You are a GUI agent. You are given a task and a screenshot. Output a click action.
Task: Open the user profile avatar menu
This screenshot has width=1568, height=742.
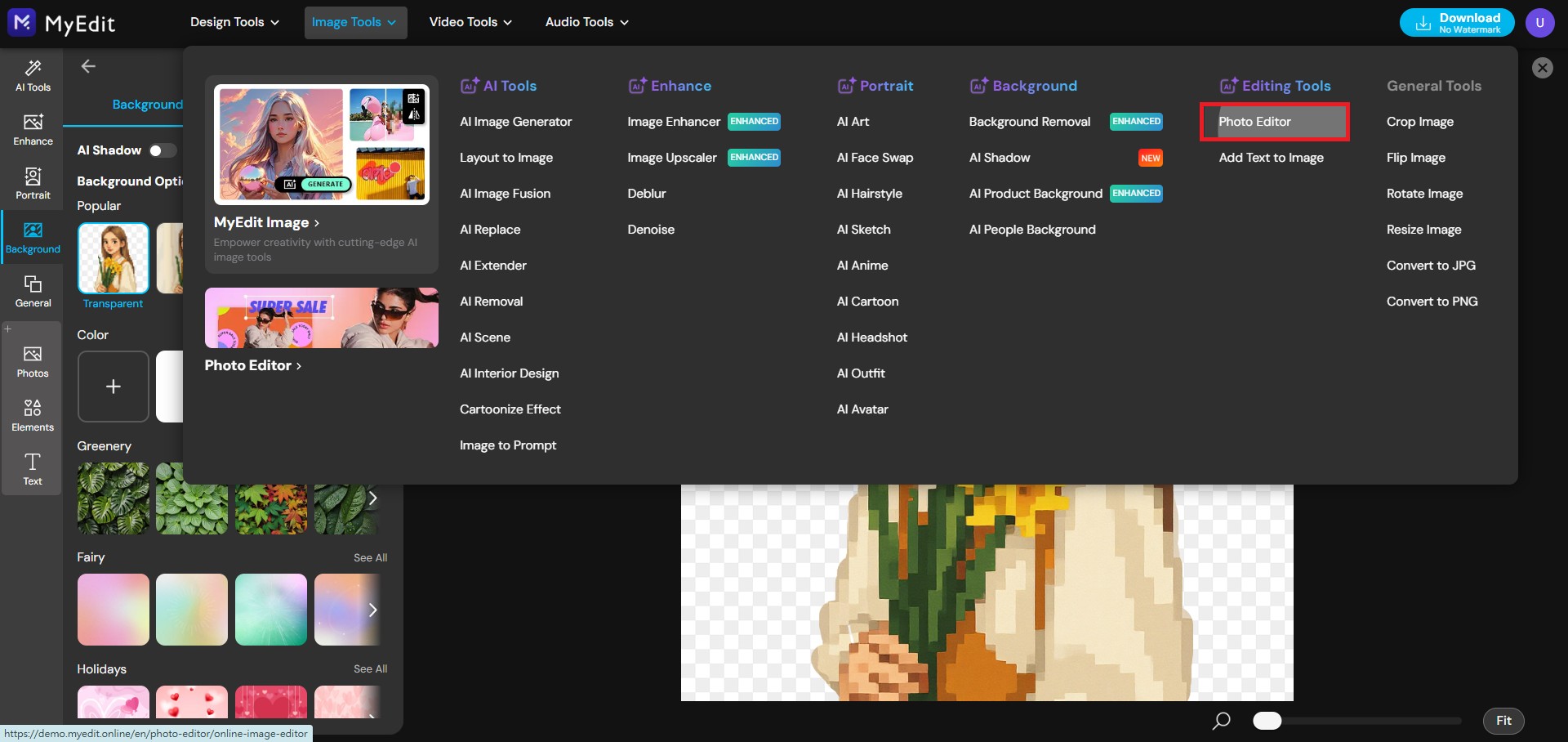pos(1540,22)
